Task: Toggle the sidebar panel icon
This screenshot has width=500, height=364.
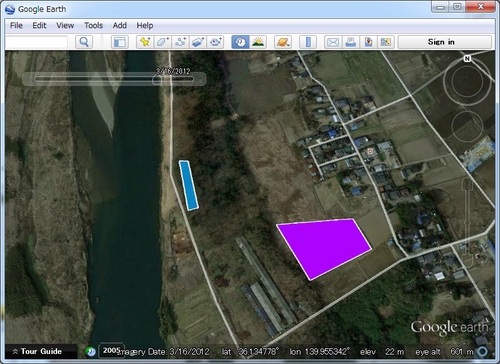Action: [120, 42]
